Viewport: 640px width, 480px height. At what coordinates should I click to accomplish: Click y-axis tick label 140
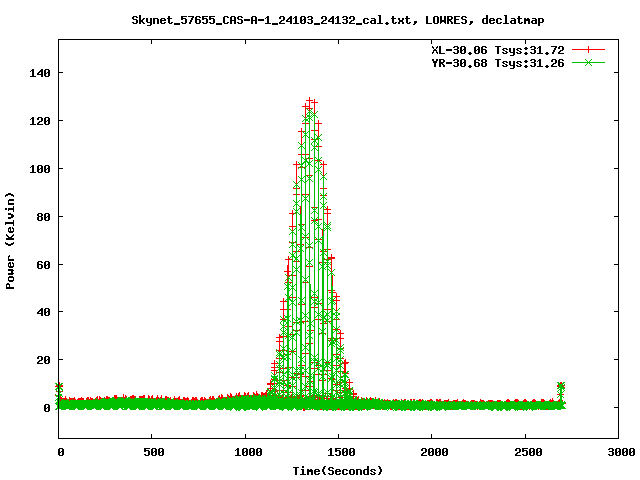pyautogui.click(x=40, y=73)
